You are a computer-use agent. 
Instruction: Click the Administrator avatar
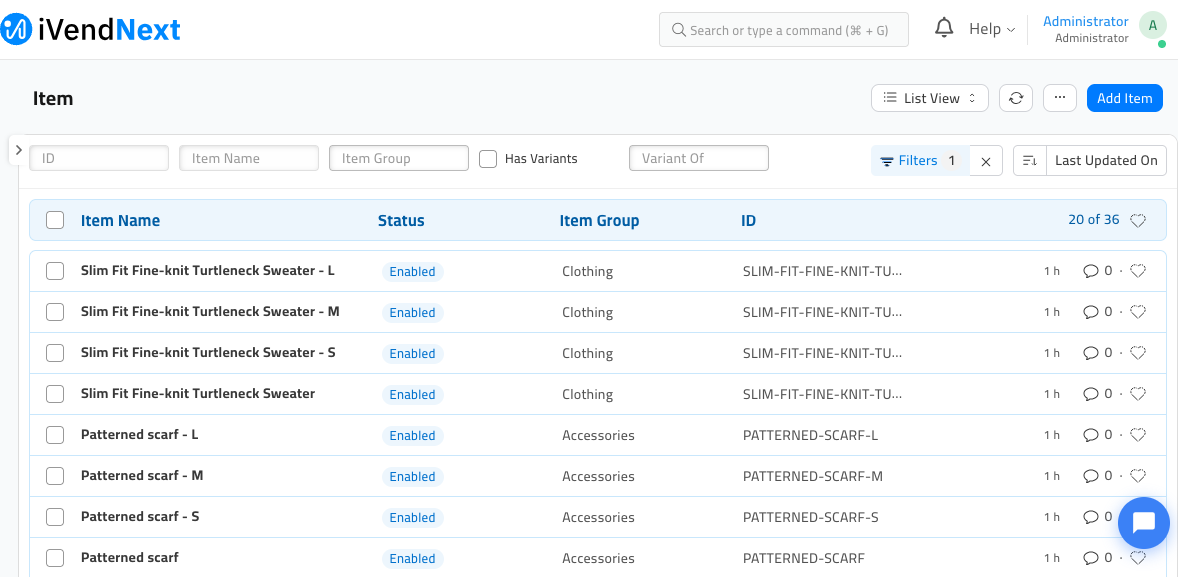click(1152, 26)
